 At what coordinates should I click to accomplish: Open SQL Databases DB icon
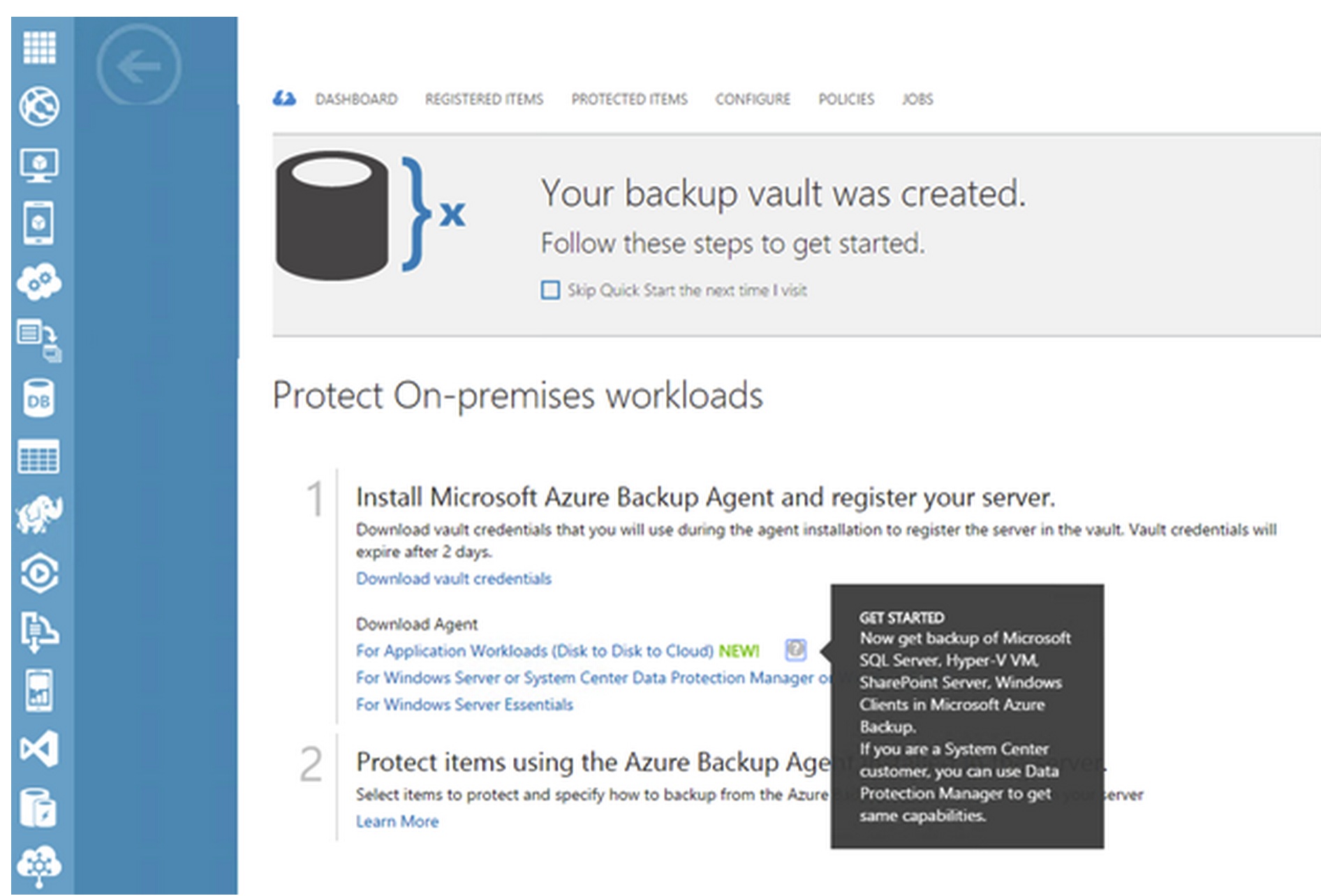pyautogui.click(x=39, y=399)
